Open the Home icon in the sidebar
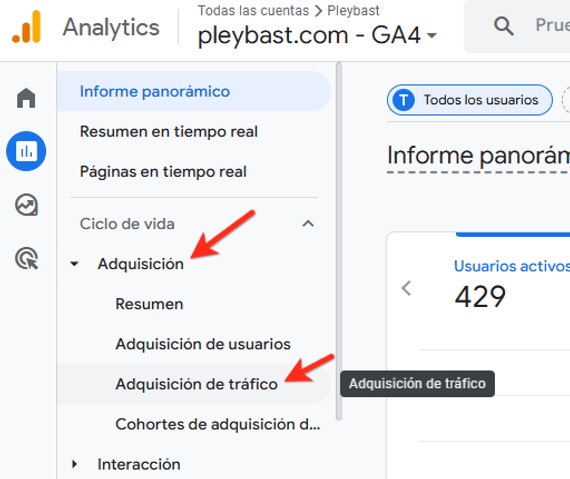This screenshot has width=570, height=479. pos(26,98)
